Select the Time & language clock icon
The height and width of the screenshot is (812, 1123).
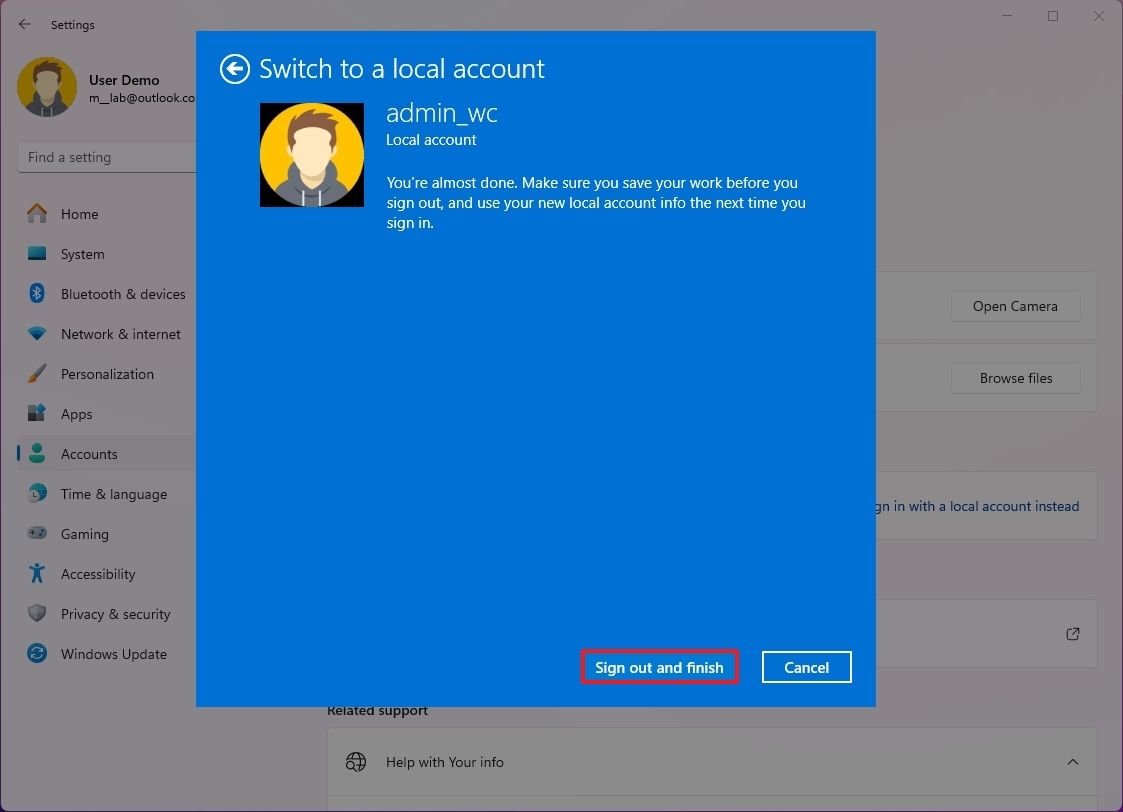click(36, 494)
